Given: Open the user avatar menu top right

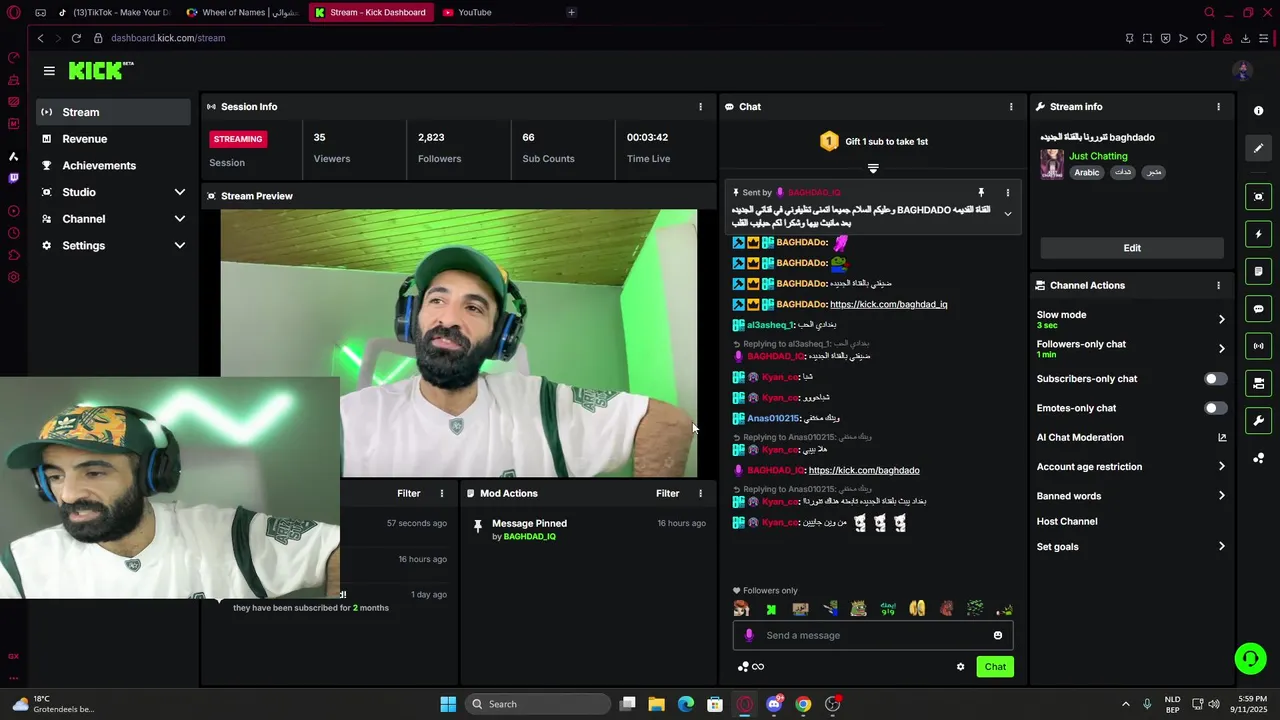Looking at the screenshot, I should point(1243,70).
